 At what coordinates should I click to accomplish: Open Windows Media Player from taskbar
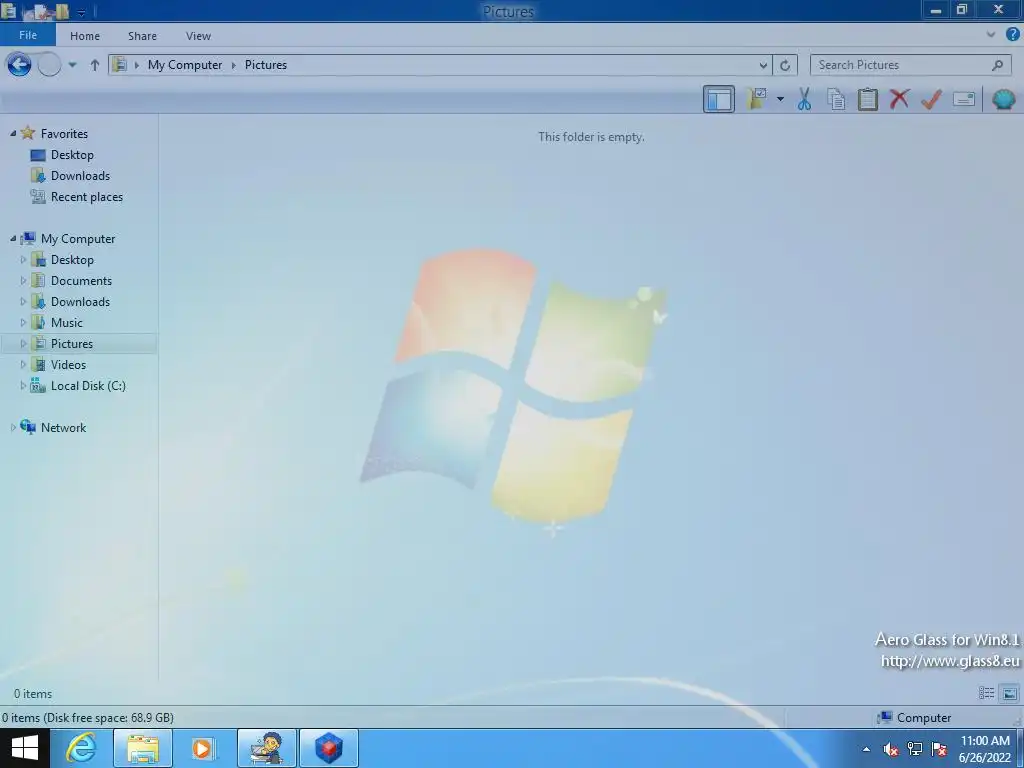pyautogui.click(x=203, y=748)
